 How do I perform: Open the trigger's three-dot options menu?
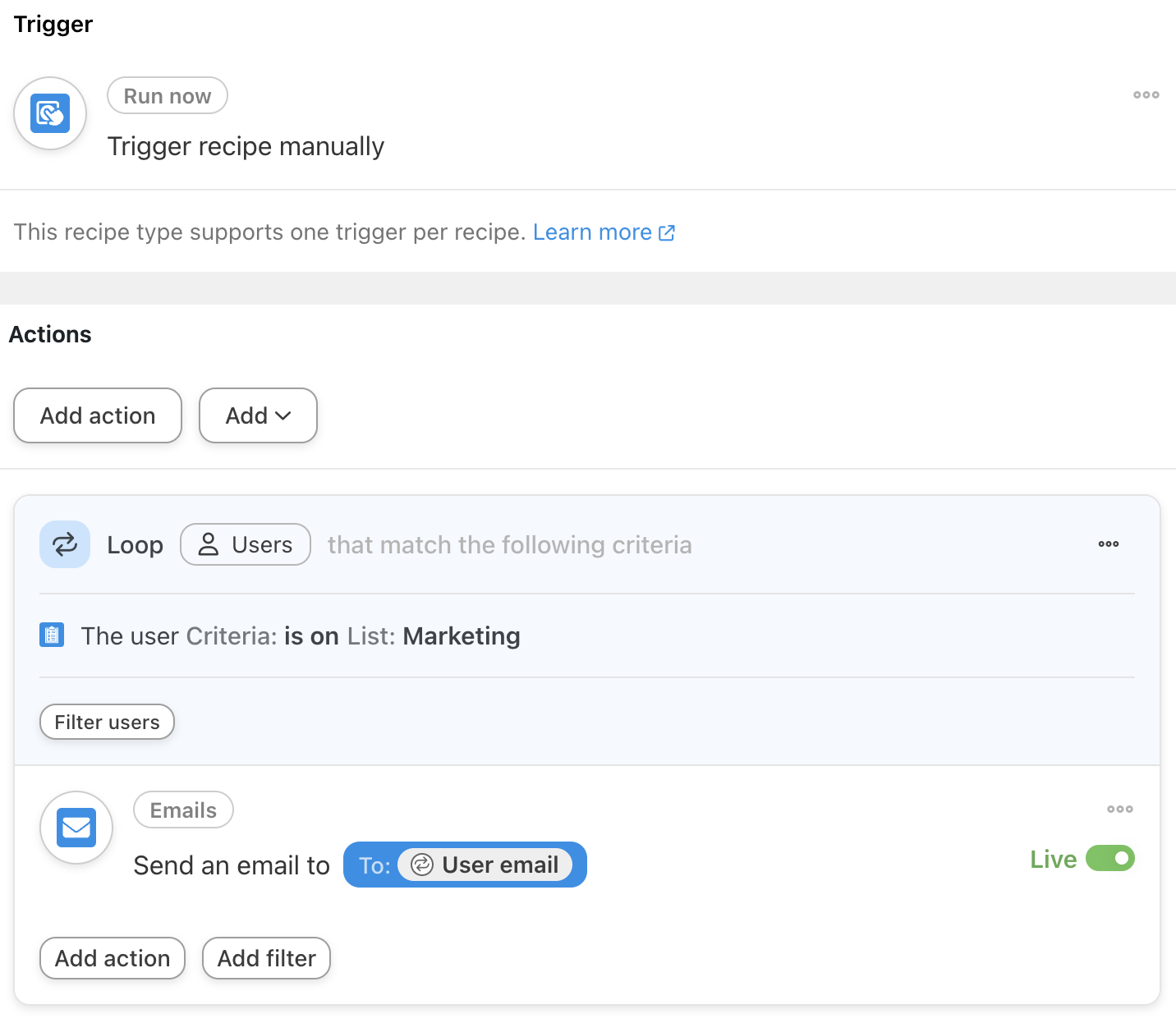[1146, 95]
